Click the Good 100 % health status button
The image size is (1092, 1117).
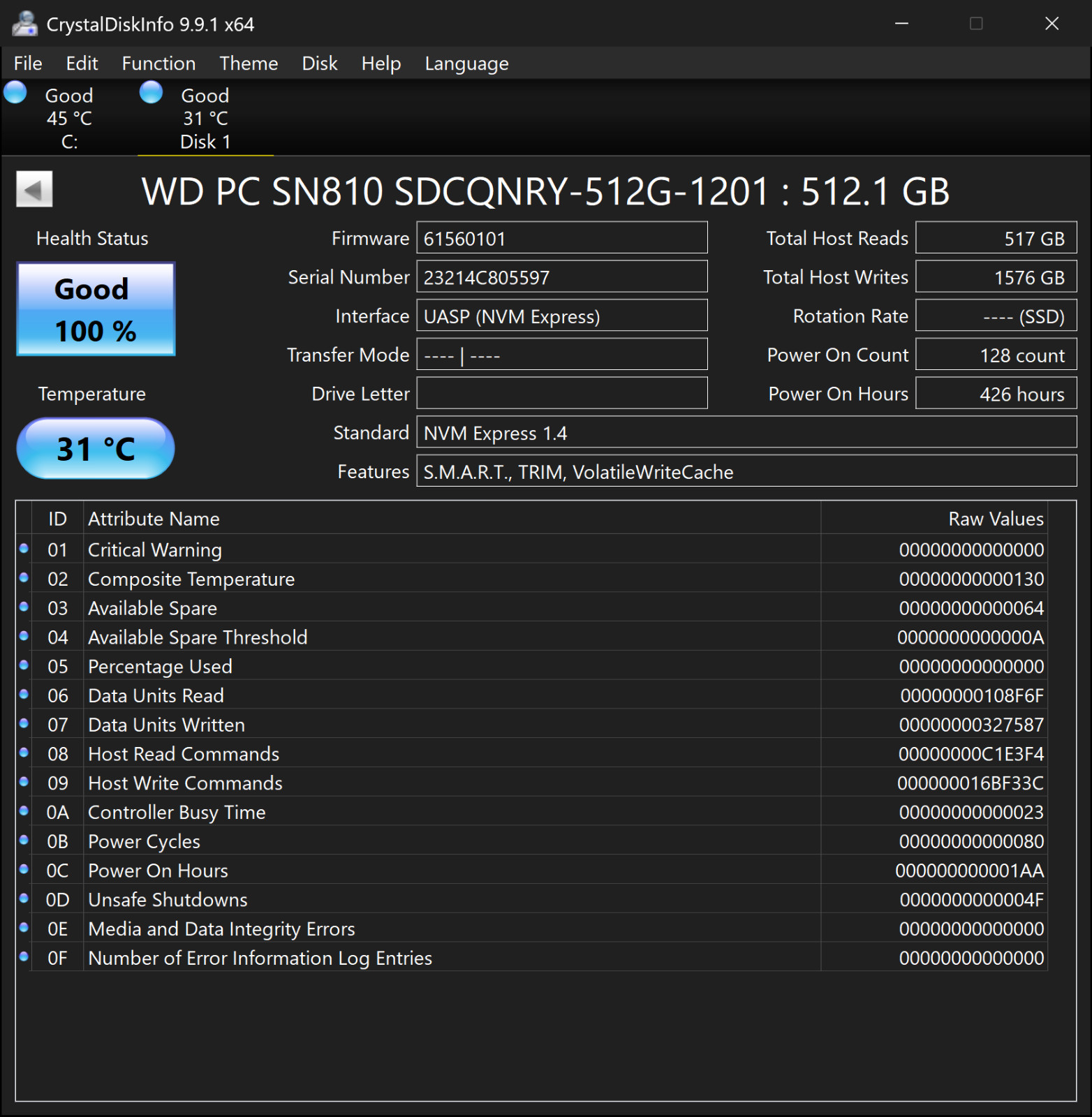click(96, 309)
